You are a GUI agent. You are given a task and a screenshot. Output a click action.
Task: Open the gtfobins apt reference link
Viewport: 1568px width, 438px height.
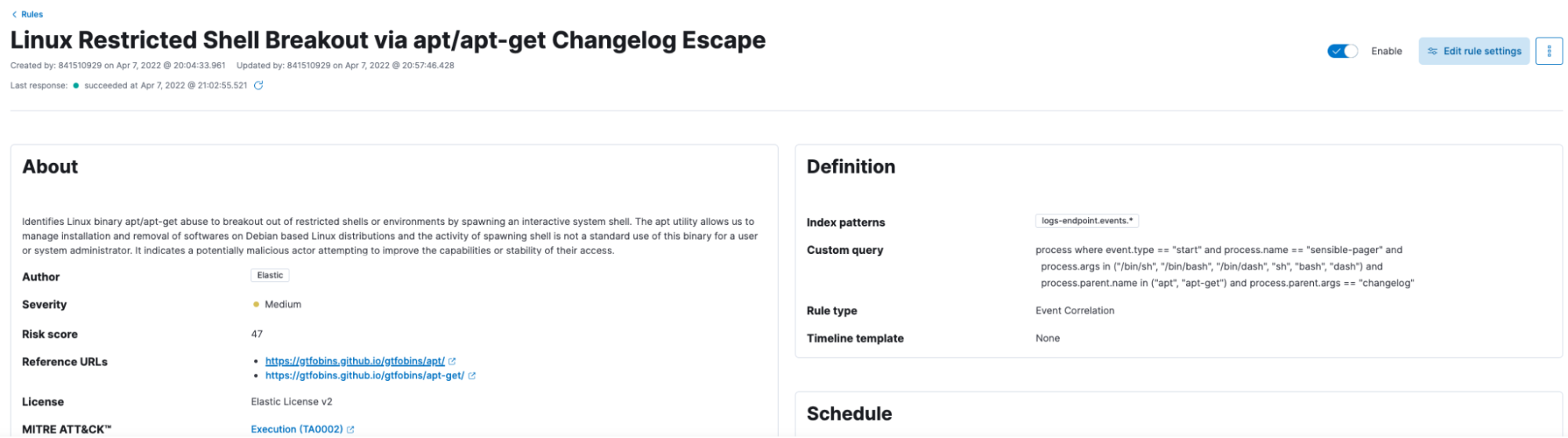point(355,361)
